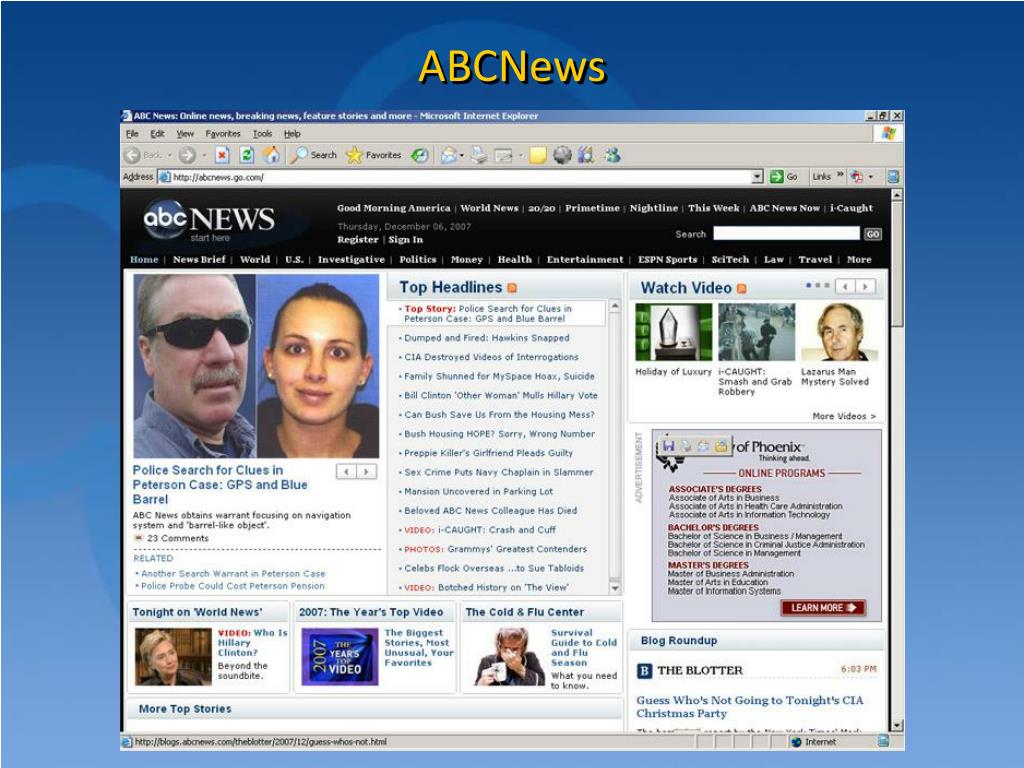Screen dimensions: 1024x768
Task: Click the Top Headlines RSS feed icon
Action: click(512, 288)
